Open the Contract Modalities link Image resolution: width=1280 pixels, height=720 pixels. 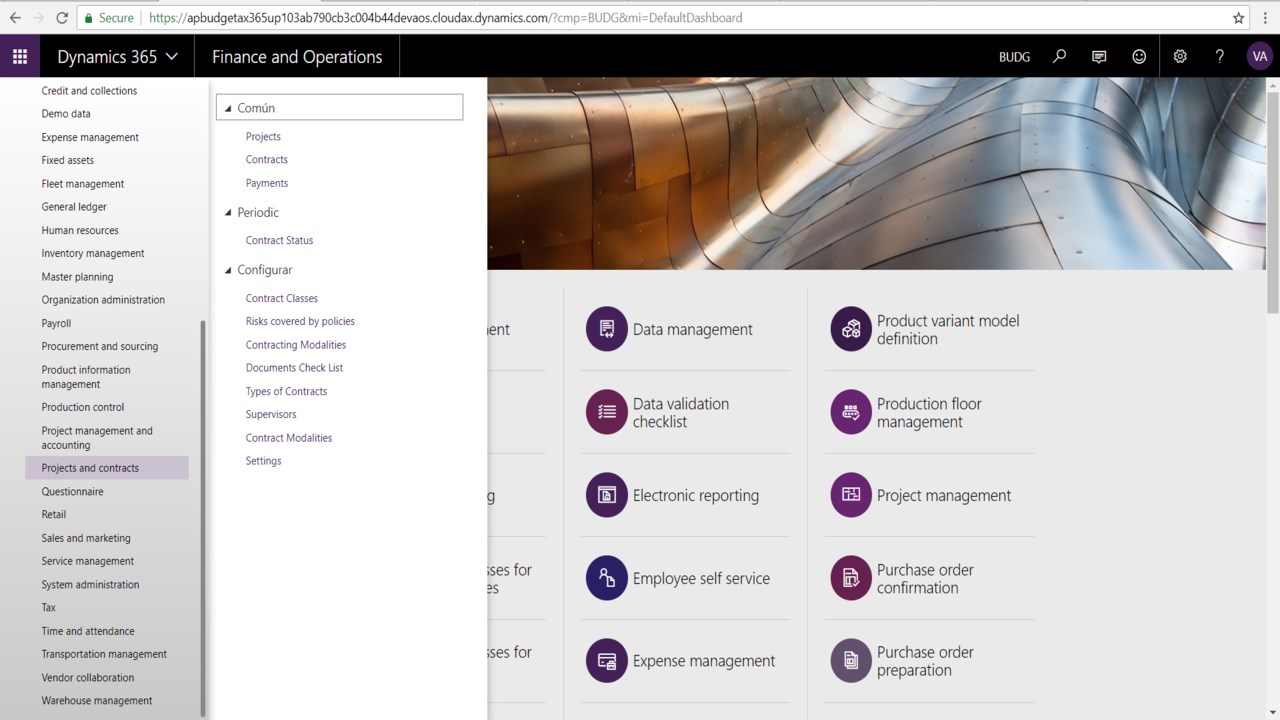[x=289, y=438]
